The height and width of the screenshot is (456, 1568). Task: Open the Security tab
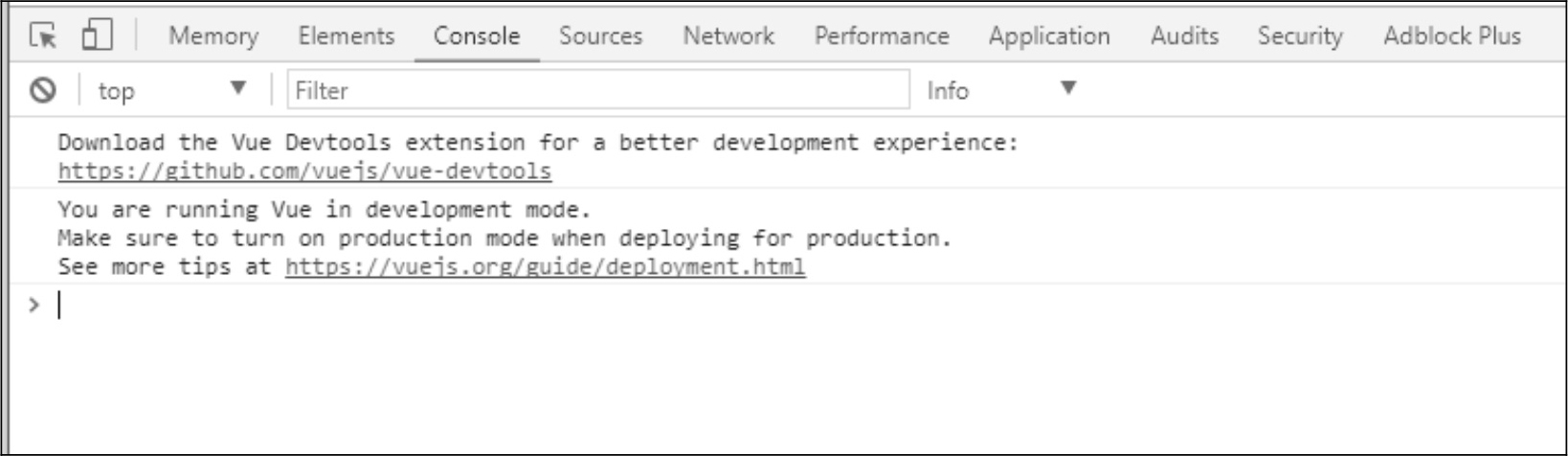(x=1300, y=35)
